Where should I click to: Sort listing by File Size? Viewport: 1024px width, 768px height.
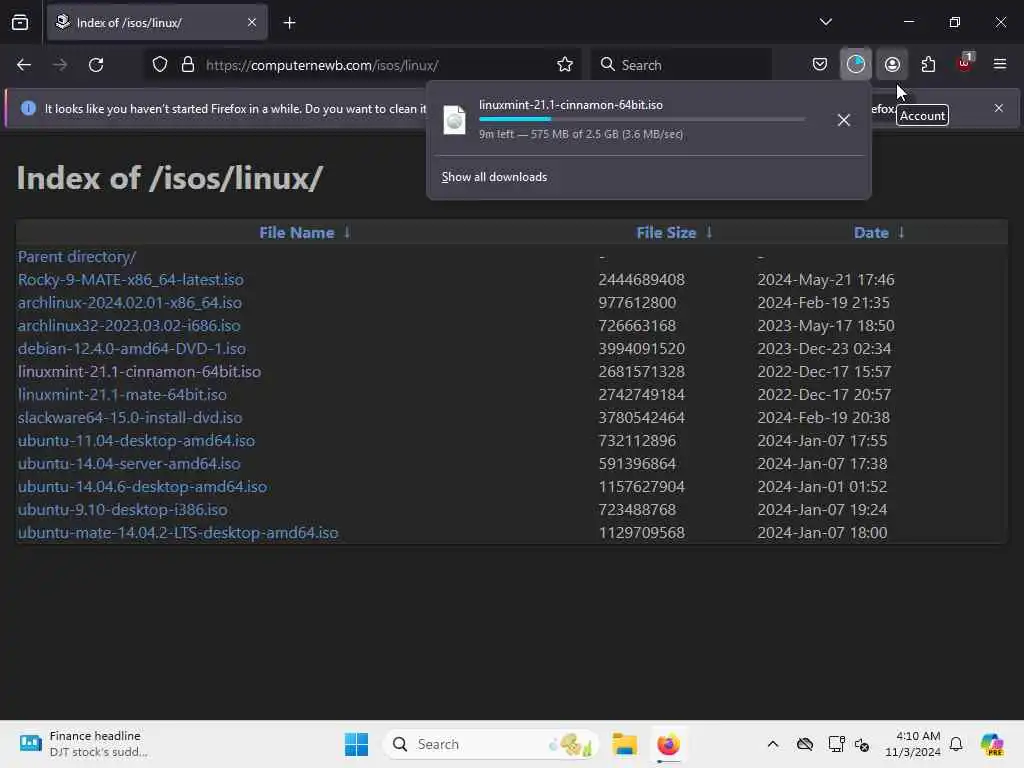point(666,232)
